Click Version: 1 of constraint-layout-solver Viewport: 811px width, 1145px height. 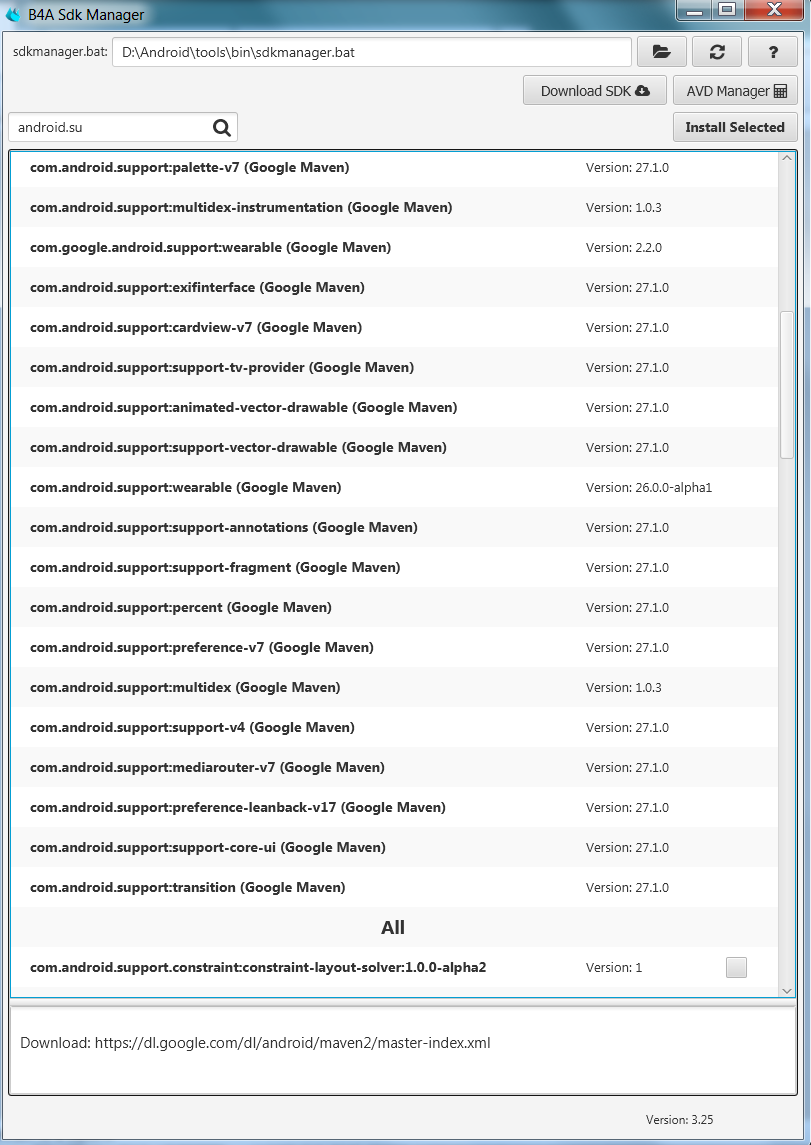(614, 968)
